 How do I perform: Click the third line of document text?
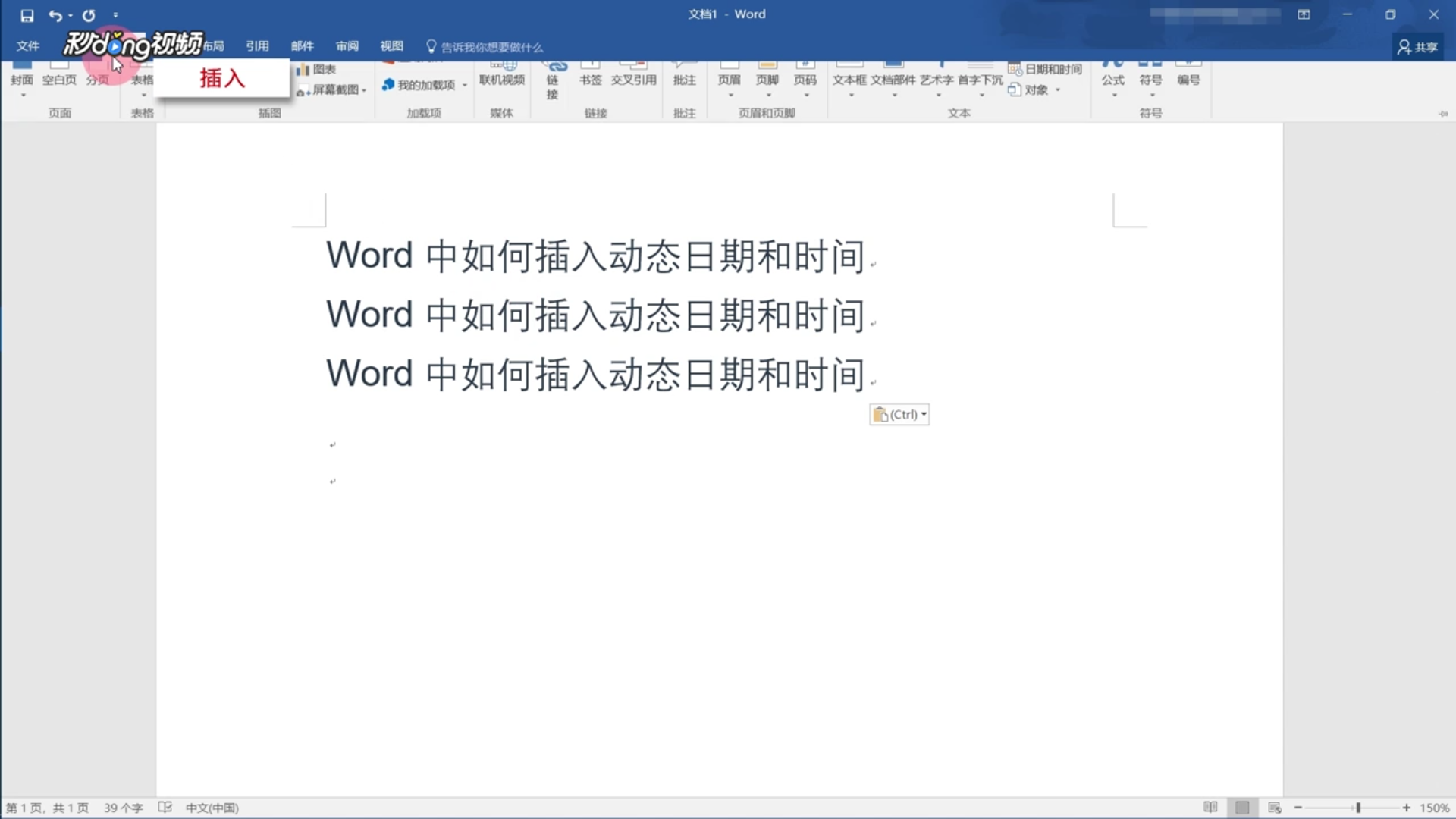tap(596, 374)
